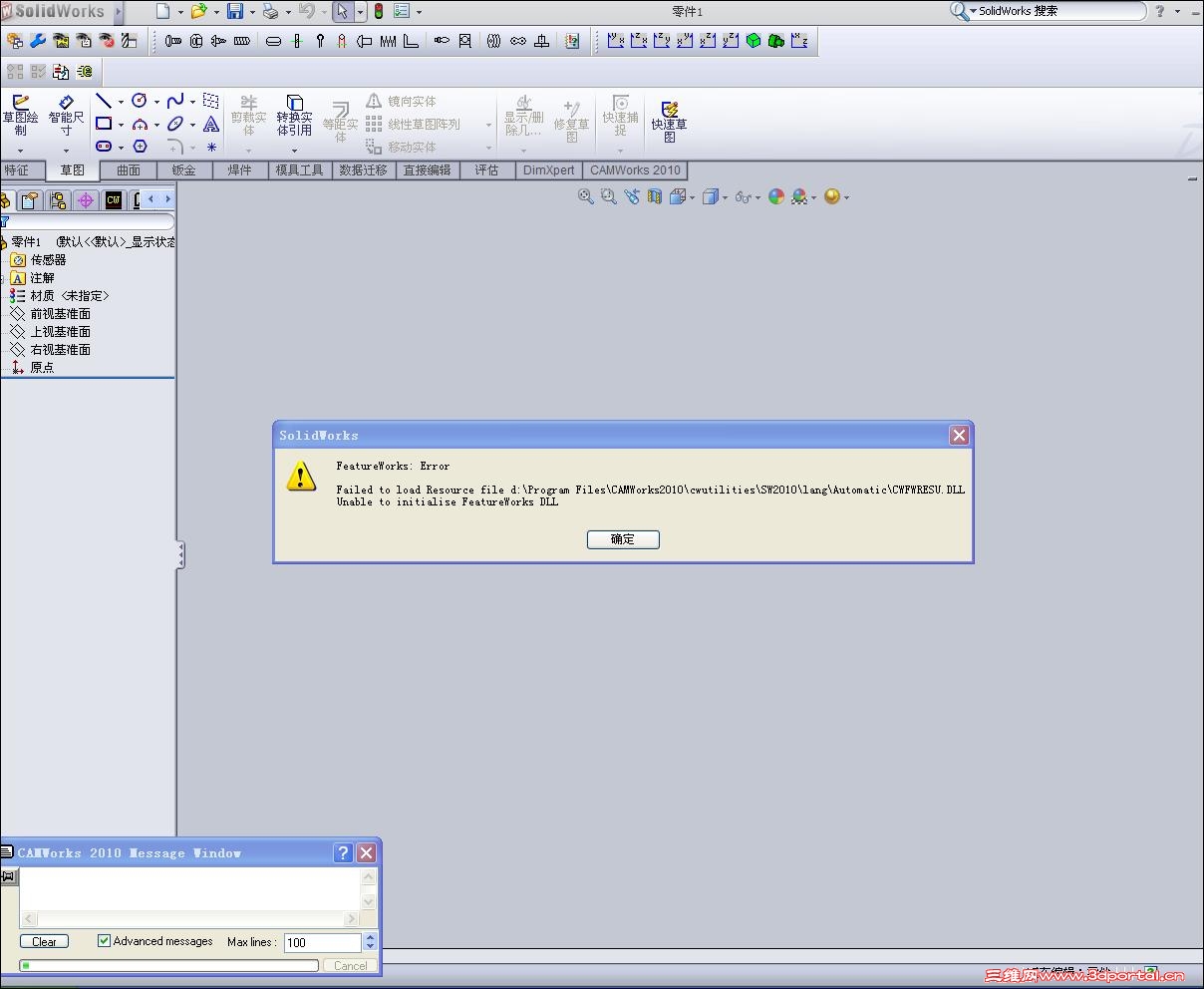Click the CAMWorks Message Window help button
This screenshot has height=989, width=1204.
click(343, 852)
